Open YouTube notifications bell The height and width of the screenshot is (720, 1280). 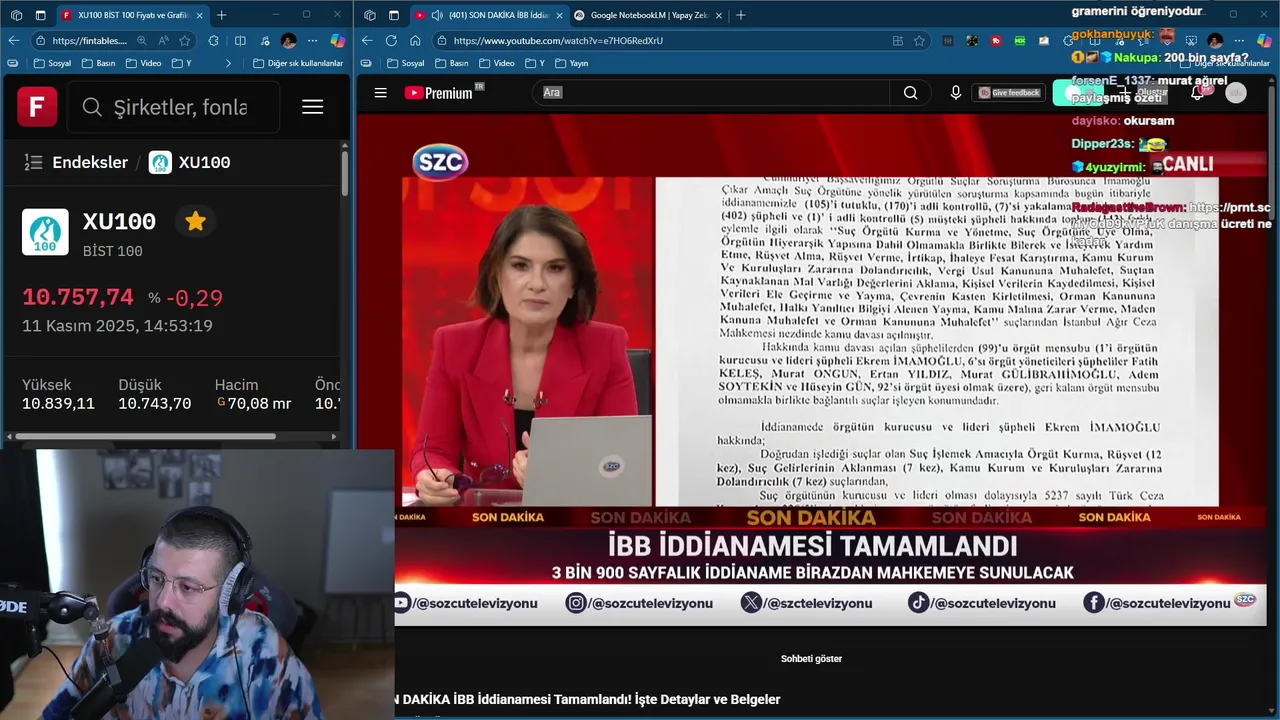pos(1197,93)
